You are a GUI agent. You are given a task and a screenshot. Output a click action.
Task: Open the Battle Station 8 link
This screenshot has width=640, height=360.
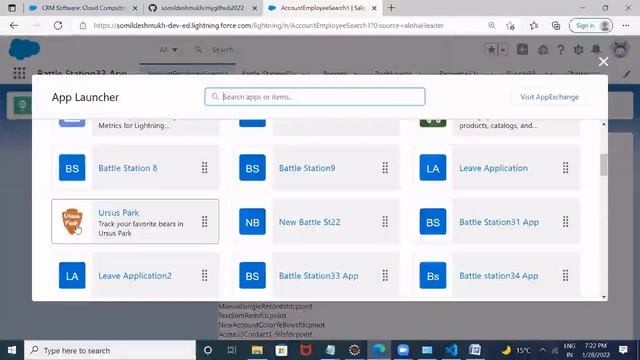(x=128, y=168)
